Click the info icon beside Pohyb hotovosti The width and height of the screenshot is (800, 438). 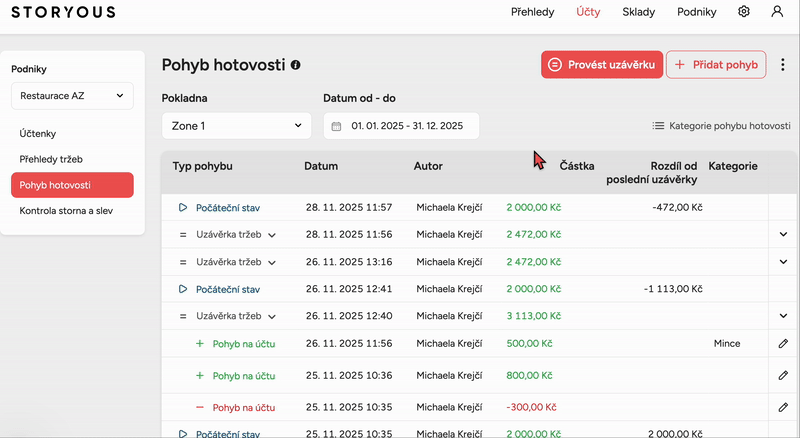pyautogui.click(x=296, y=65)
